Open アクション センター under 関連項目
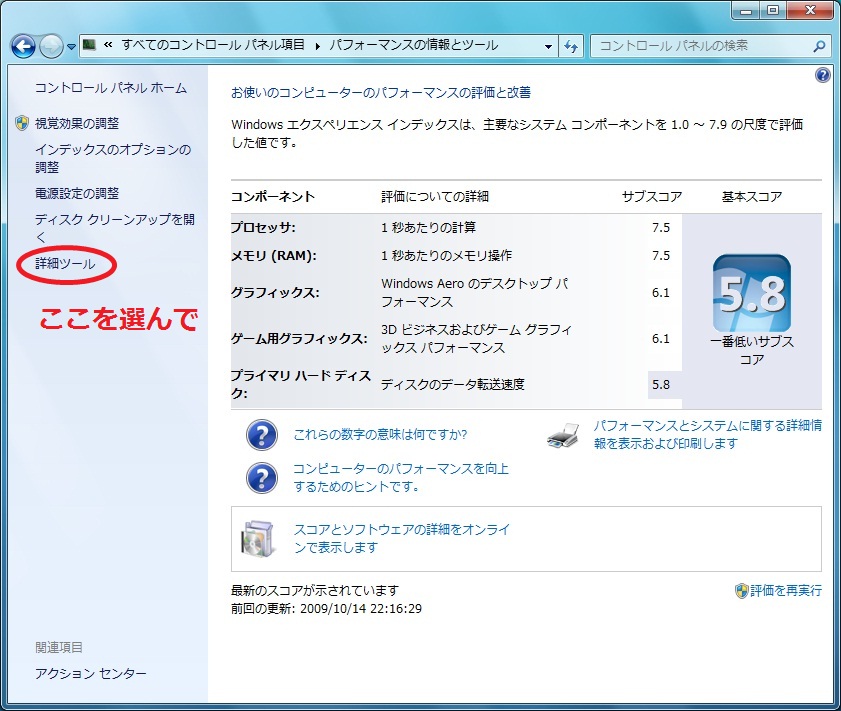The width and height of the screenshot is (841, 711). [90, 674]
